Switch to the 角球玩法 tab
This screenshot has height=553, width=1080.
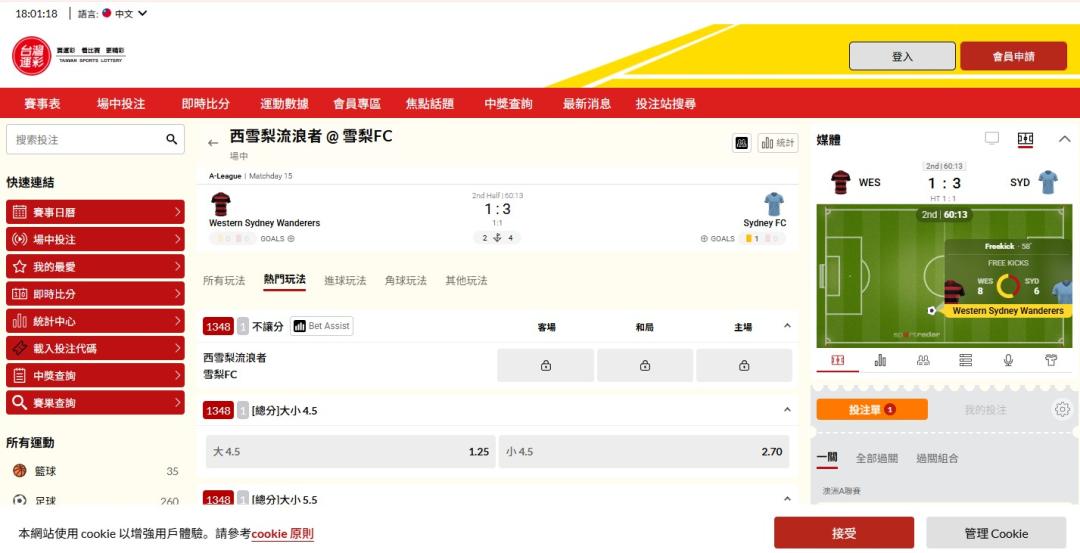(406, 280)
